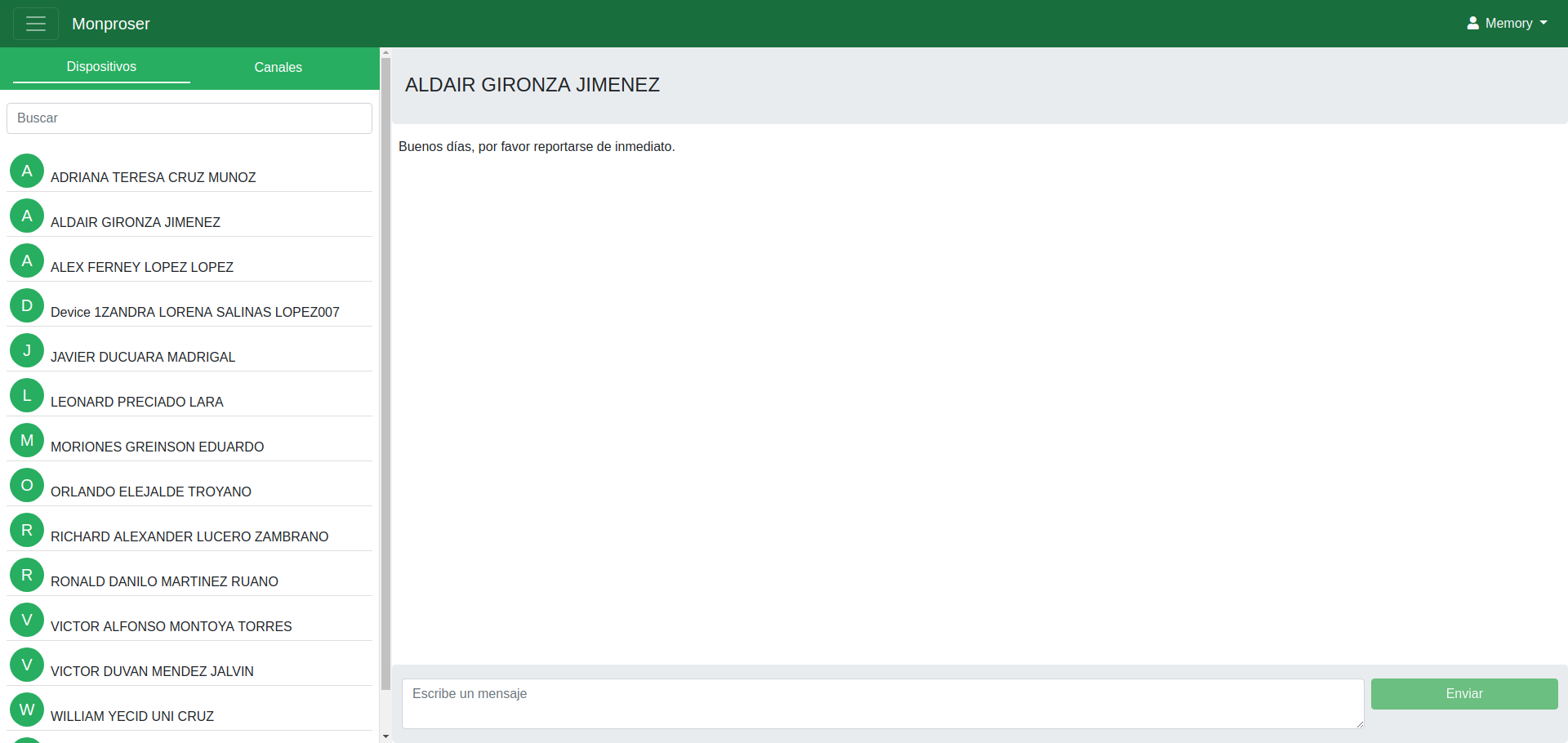The image size is (1568, 743).
Task: Click the Buscar search field
Action: (x=189, y=118)
